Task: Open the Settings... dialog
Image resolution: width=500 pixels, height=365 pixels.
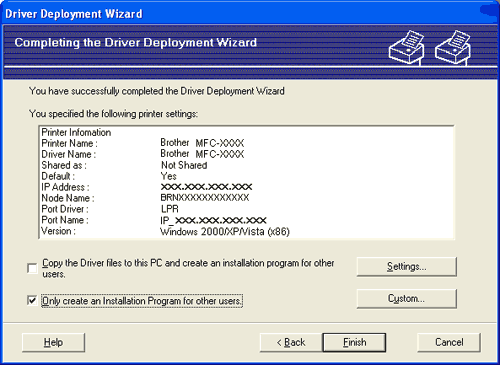Action: (406, 267)
